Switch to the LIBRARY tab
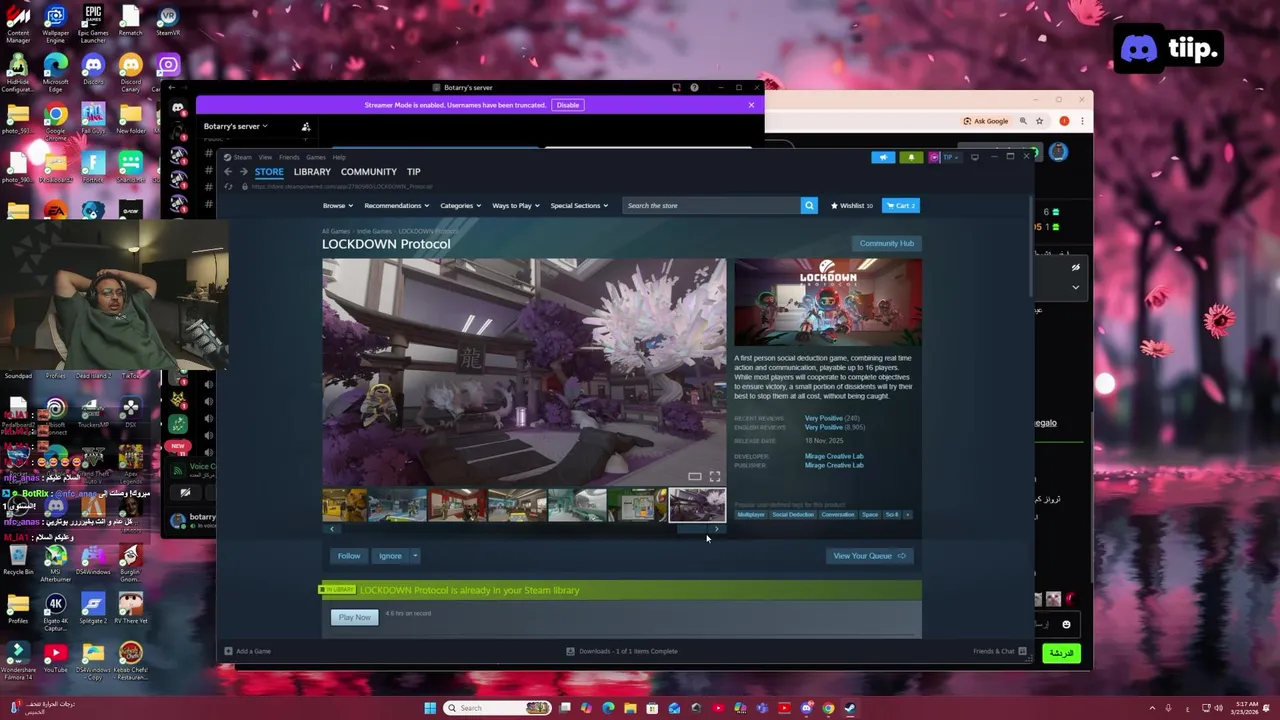The image size is (1280, 720). point(312,172)
